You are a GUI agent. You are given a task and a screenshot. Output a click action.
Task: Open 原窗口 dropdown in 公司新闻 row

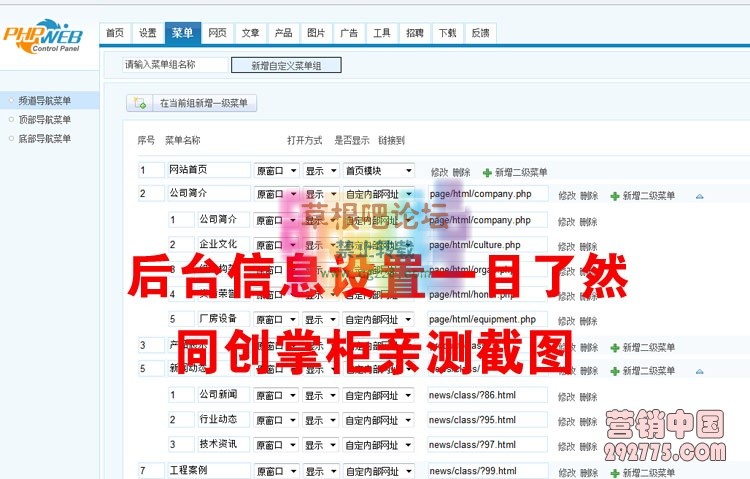[x=276, y=396]
